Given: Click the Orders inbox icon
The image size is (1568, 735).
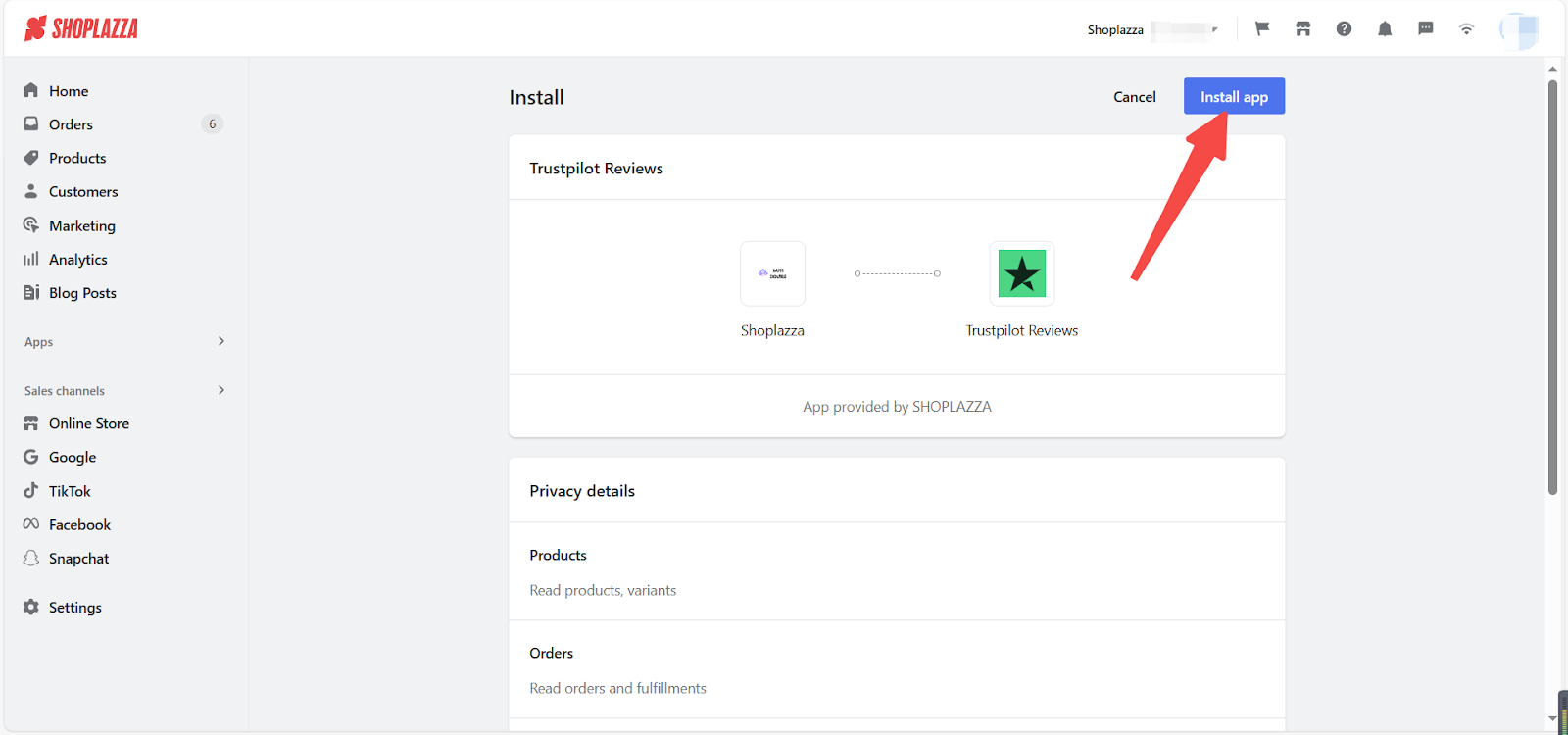Looking at the screenshot, I should tap(31, 124).
